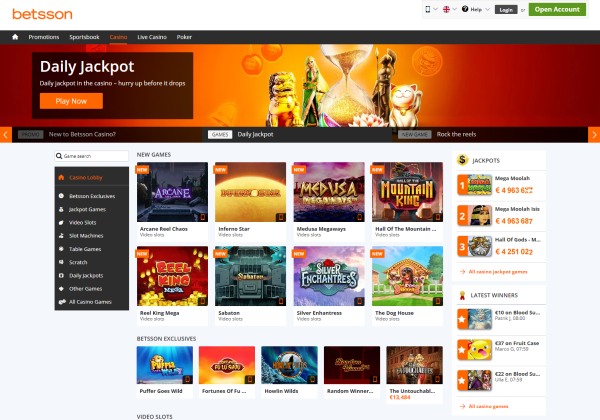Open the Puffer Goes Wild exclusive game
The width and height of the screenshot is (600, 420).
pyautogui.click(x=165, y=365)
